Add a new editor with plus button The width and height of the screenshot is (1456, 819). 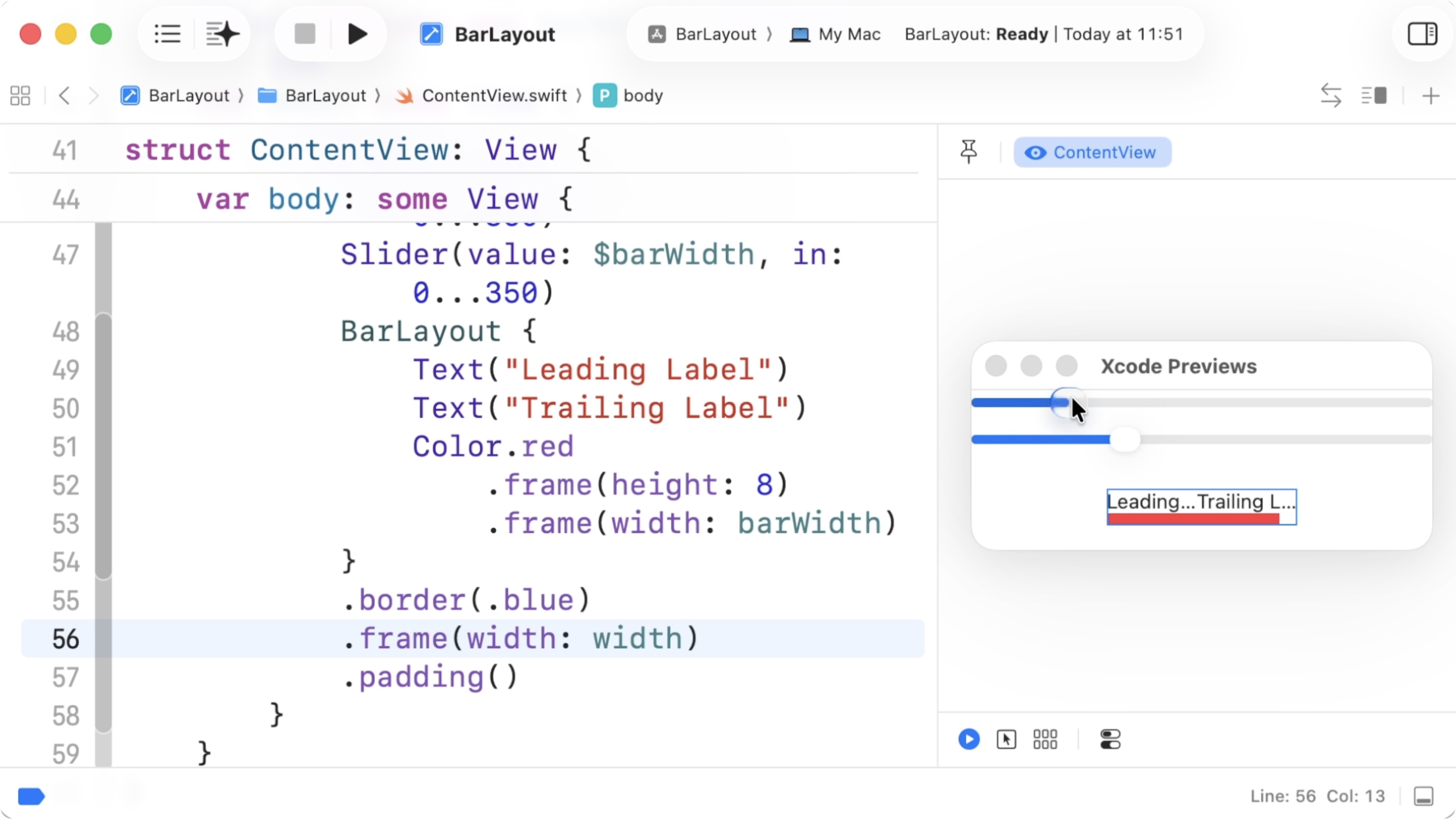click(1431, 96)
